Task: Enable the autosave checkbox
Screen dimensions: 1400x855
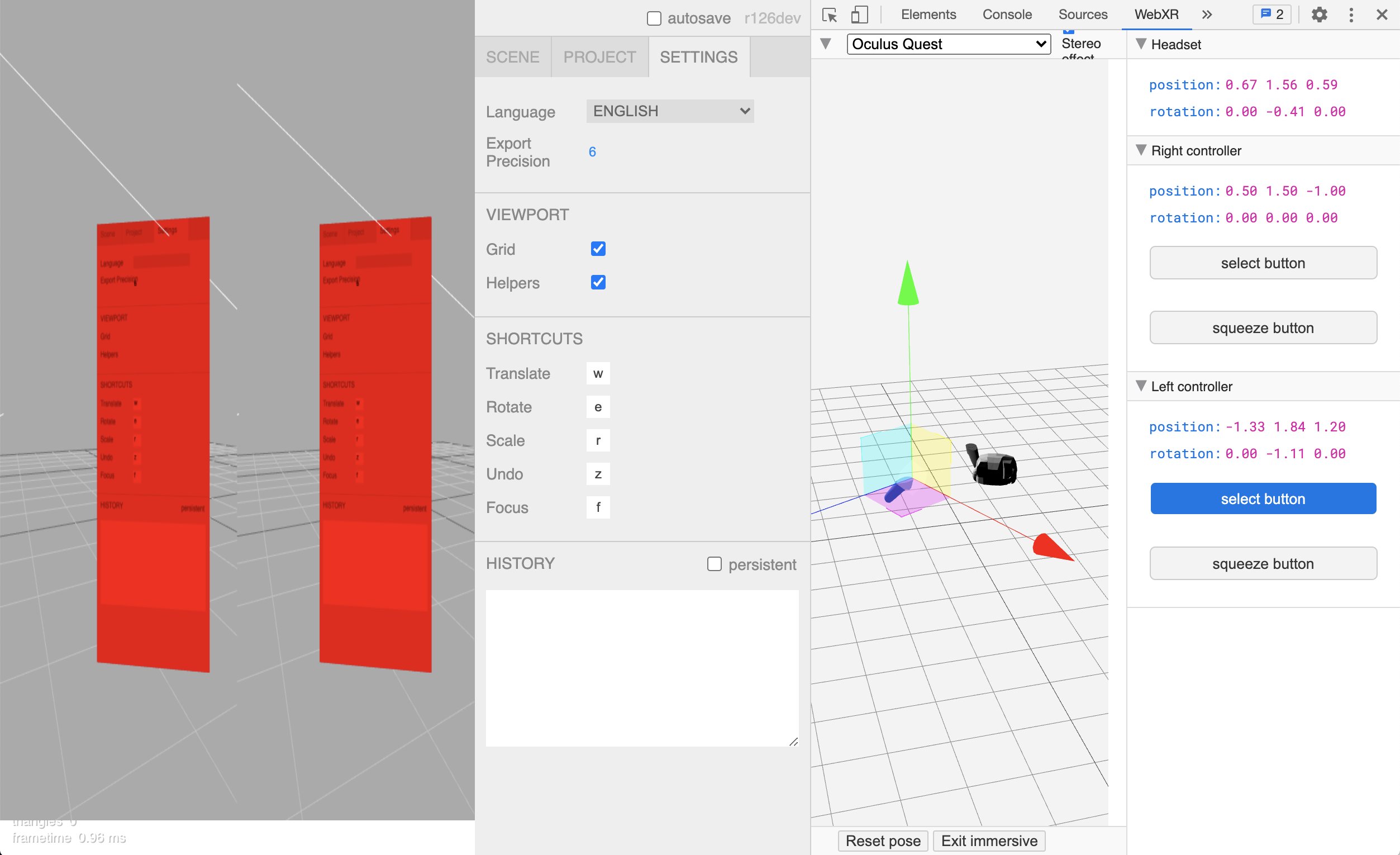Action: pyautogui.click(x=654, y=19)
